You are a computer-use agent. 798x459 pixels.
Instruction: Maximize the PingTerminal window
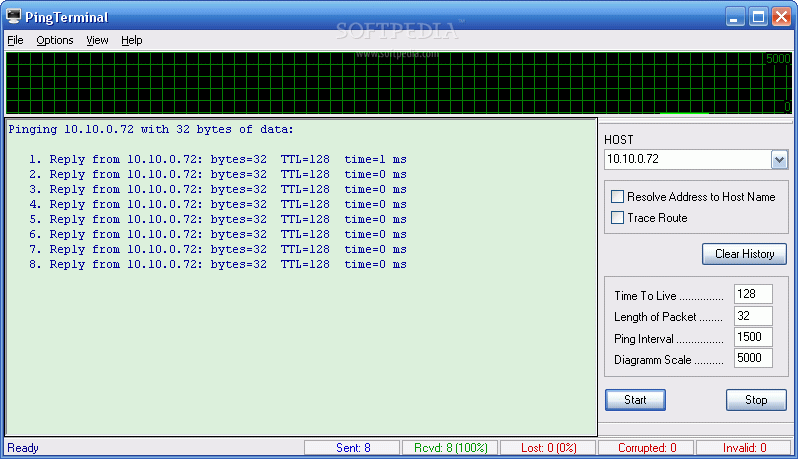758,17
